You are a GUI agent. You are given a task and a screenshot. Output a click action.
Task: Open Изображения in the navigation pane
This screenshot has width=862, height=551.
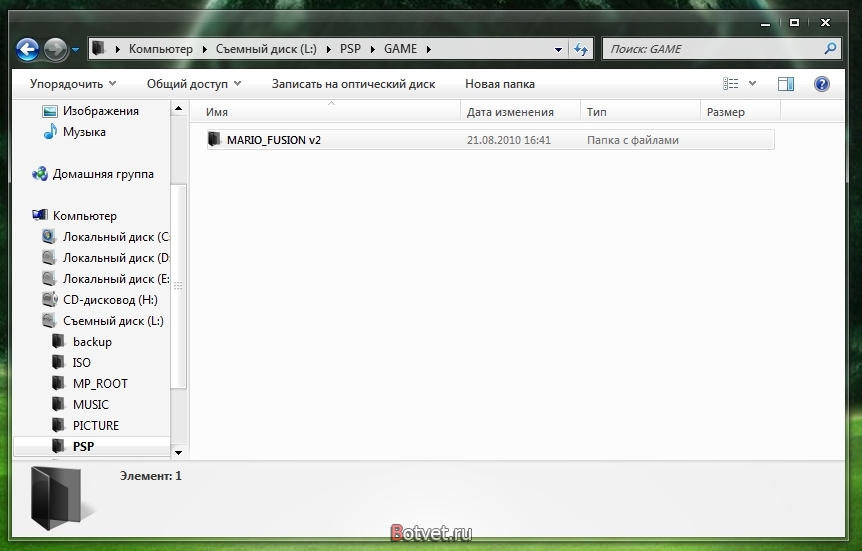[x=101, y=111]
